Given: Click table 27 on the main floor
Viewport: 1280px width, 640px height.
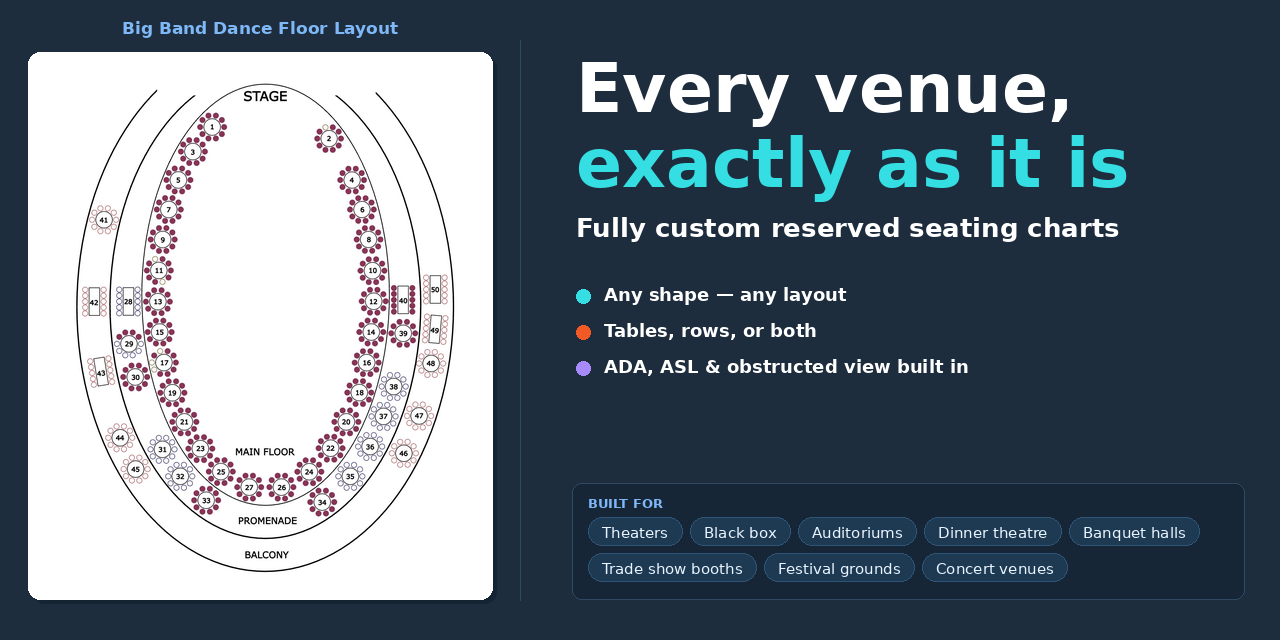Looking at the screenshot, I should tap(249, 487).
